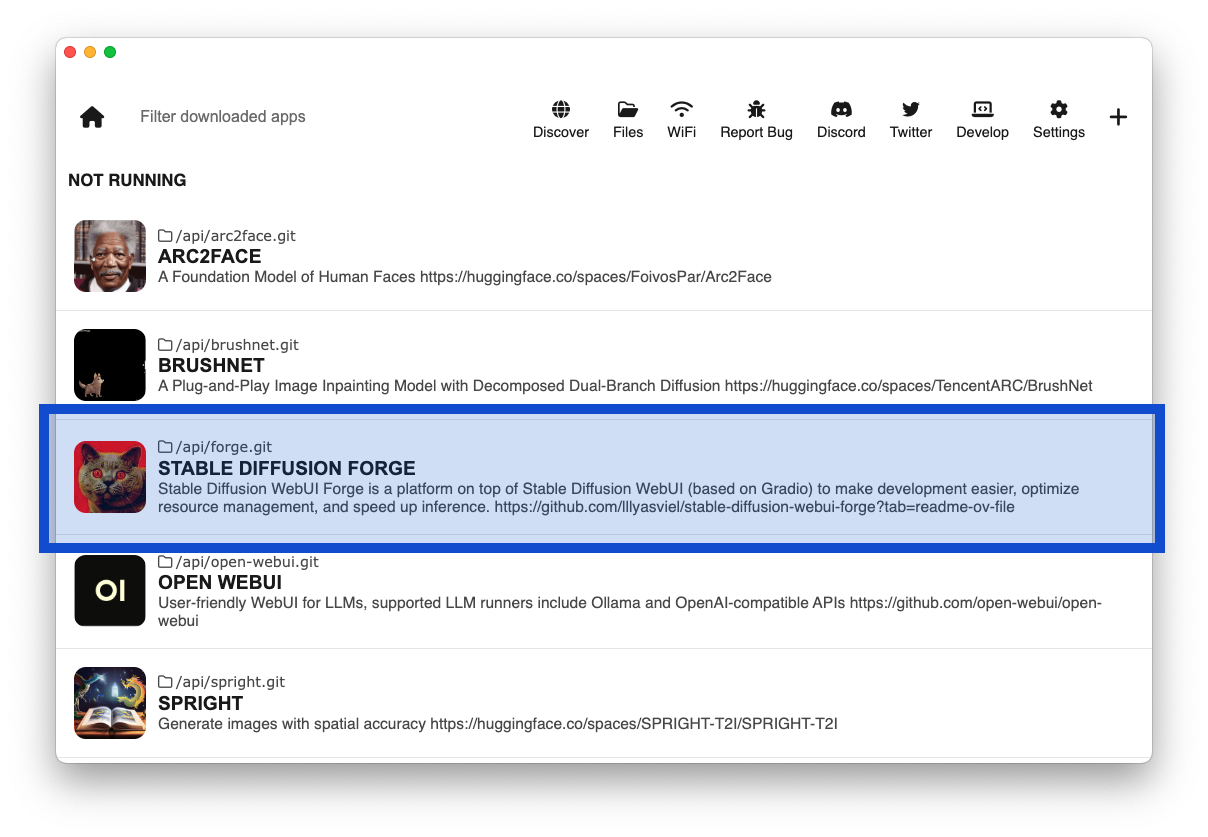The height and width of the screenshot is (837, 1208).
Task: Click the plus icon to add an app
Action: coord(1118,116)
